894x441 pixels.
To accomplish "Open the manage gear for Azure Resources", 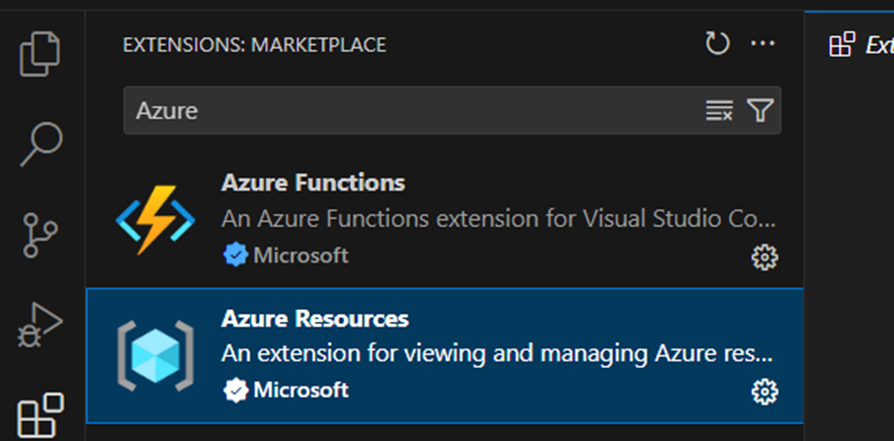I will pos(764,392).
